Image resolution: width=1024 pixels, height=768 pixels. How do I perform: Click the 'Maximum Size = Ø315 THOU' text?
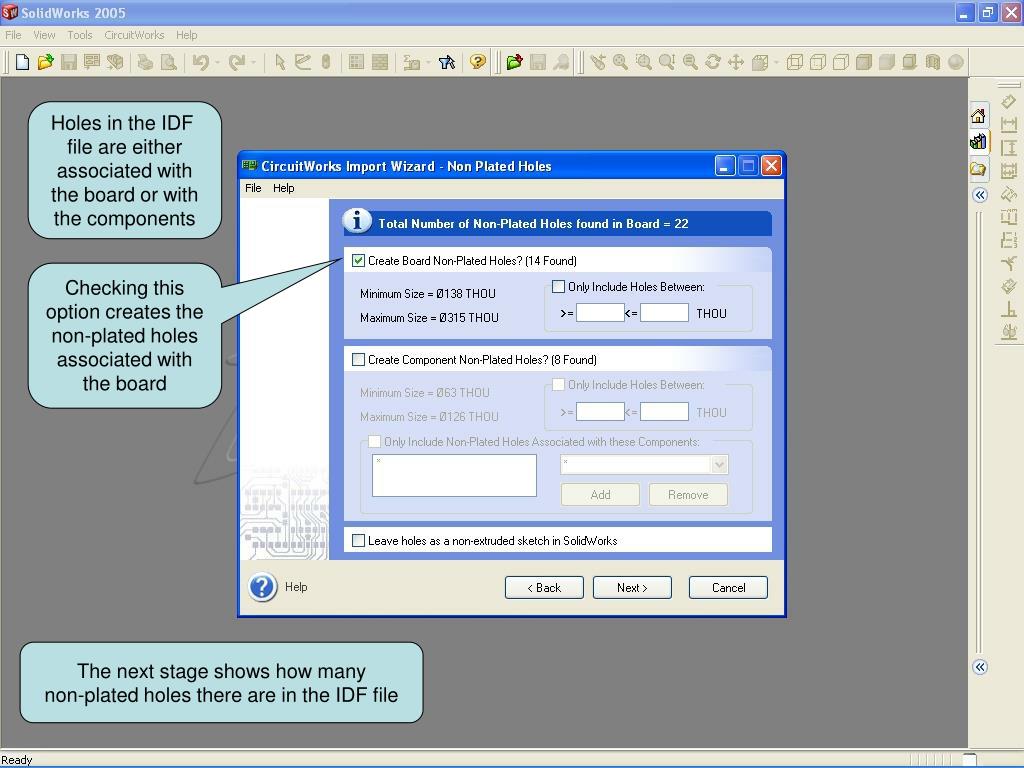429,318
